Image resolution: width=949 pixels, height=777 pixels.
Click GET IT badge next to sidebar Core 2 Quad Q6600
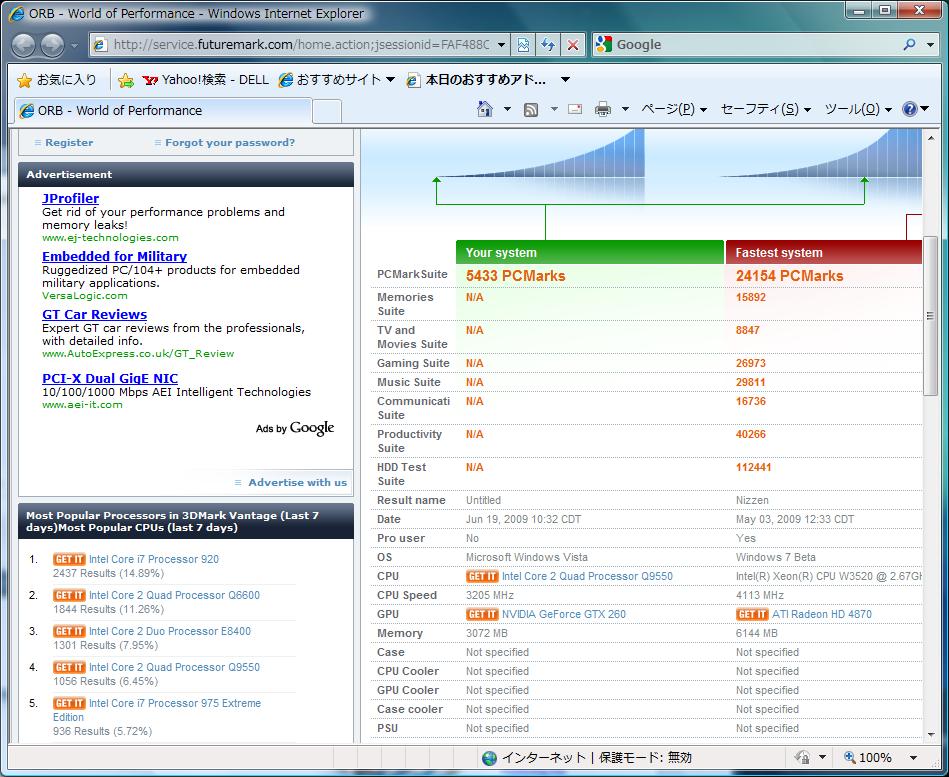click(69, 595)
